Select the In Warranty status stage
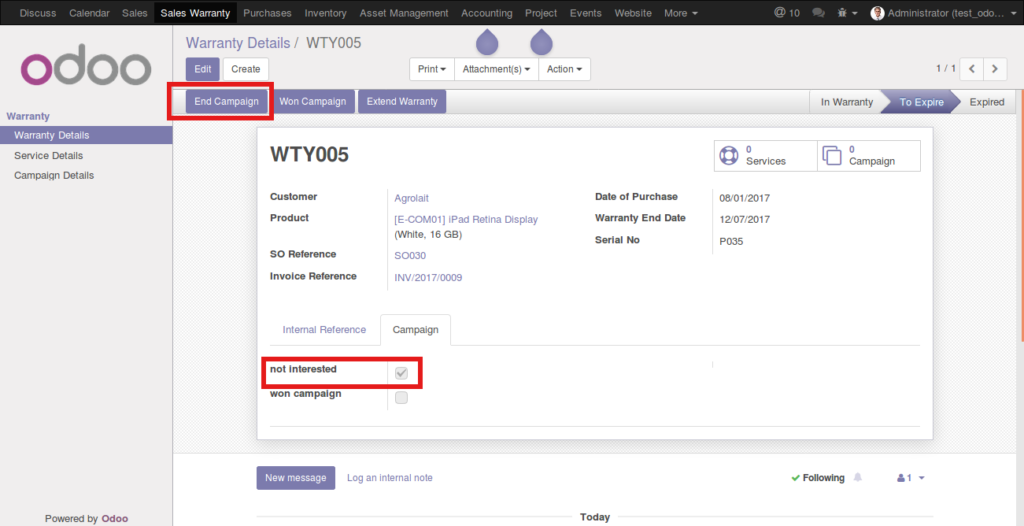This screenshot has height=526, width=1024. 846,102
